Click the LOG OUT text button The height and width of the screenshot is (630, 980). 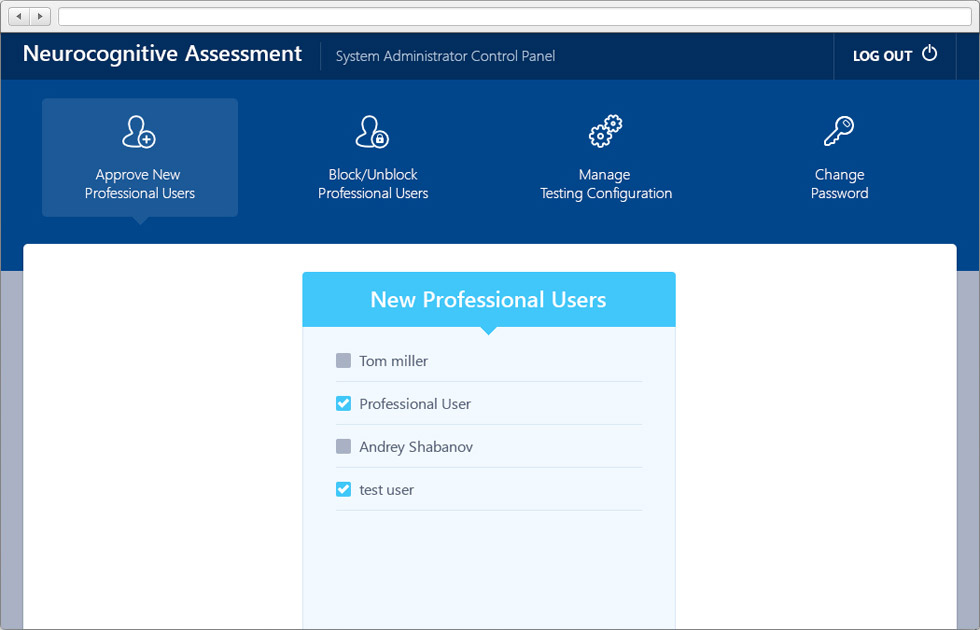click(882, 56)
